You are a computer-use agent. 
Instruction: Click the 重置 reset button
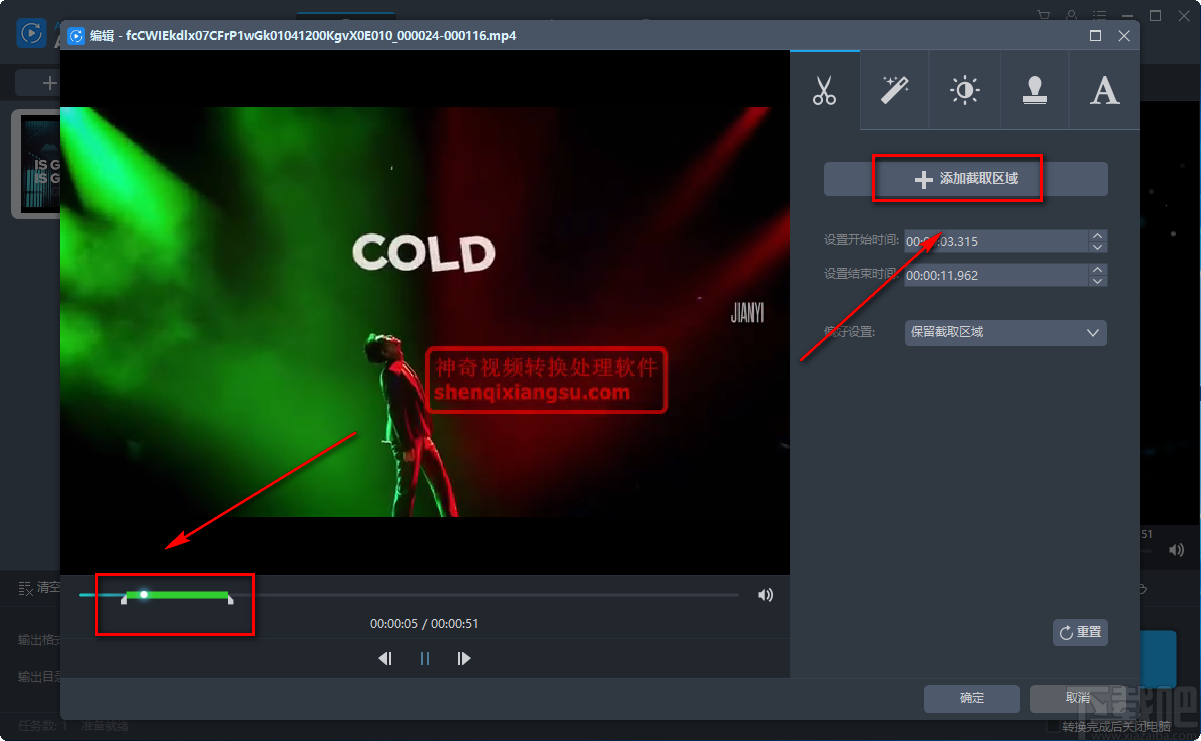(x=1080, y=632)
